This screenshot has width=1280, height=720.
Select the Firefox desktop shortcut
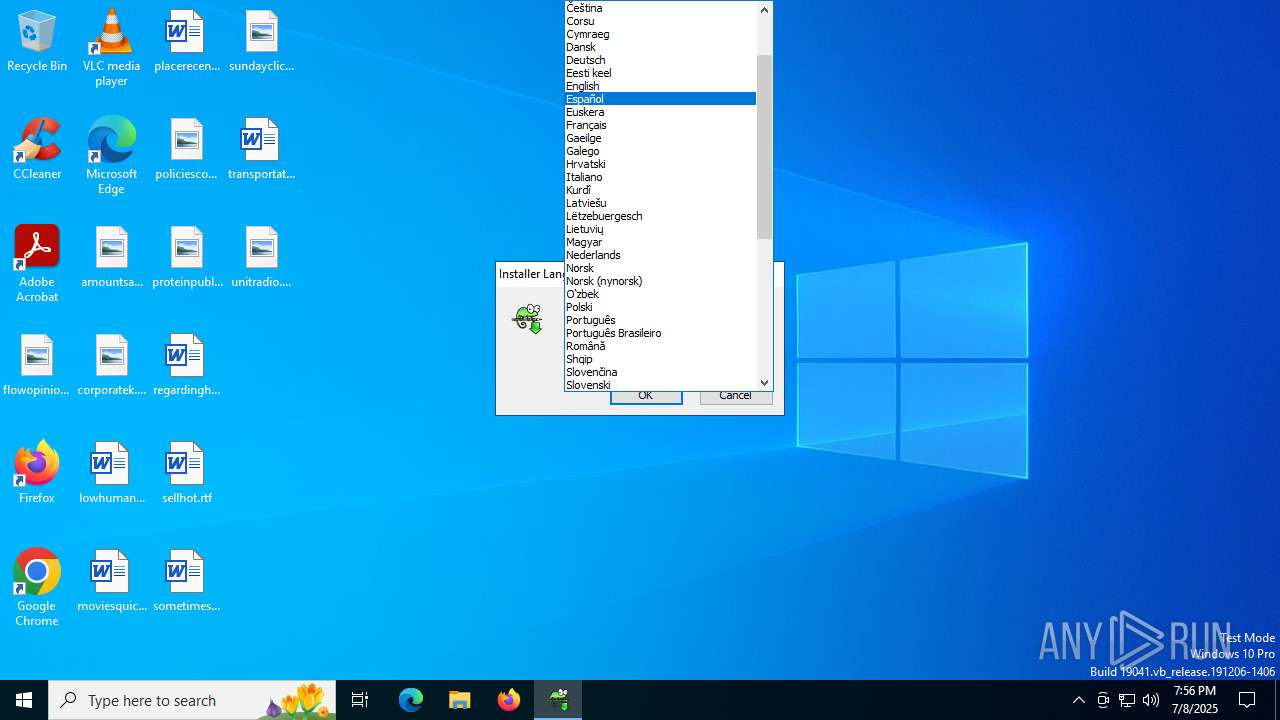[37, 472]
